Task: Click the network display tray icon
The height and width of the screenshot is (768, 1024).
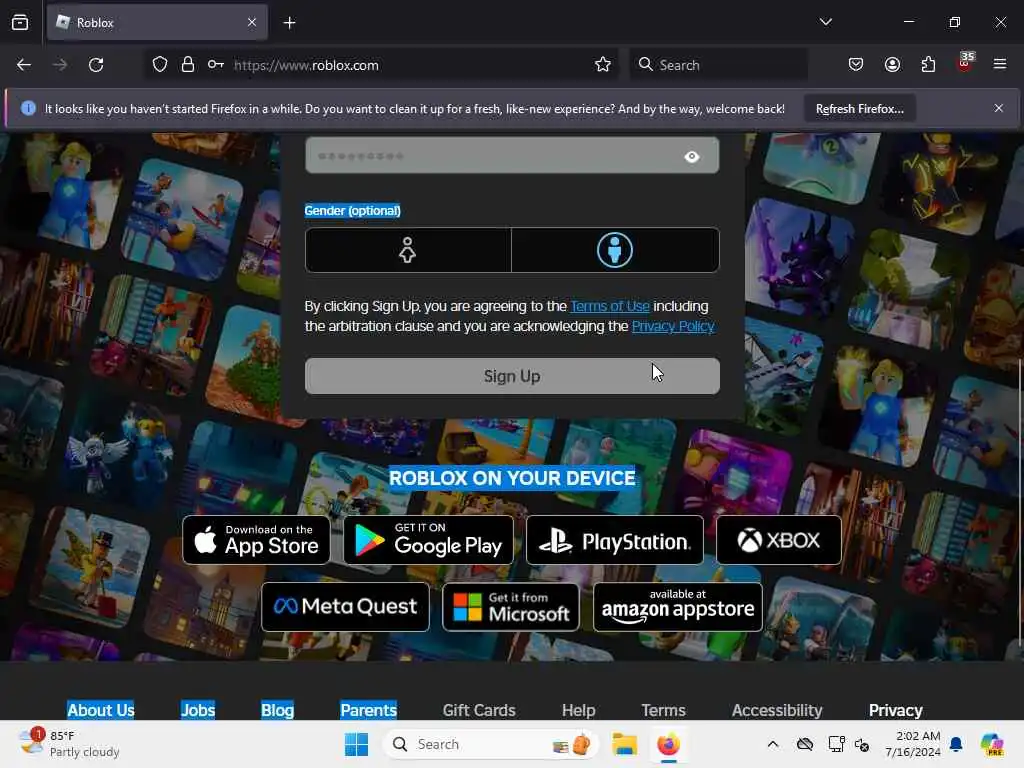Action: (836, 744)
